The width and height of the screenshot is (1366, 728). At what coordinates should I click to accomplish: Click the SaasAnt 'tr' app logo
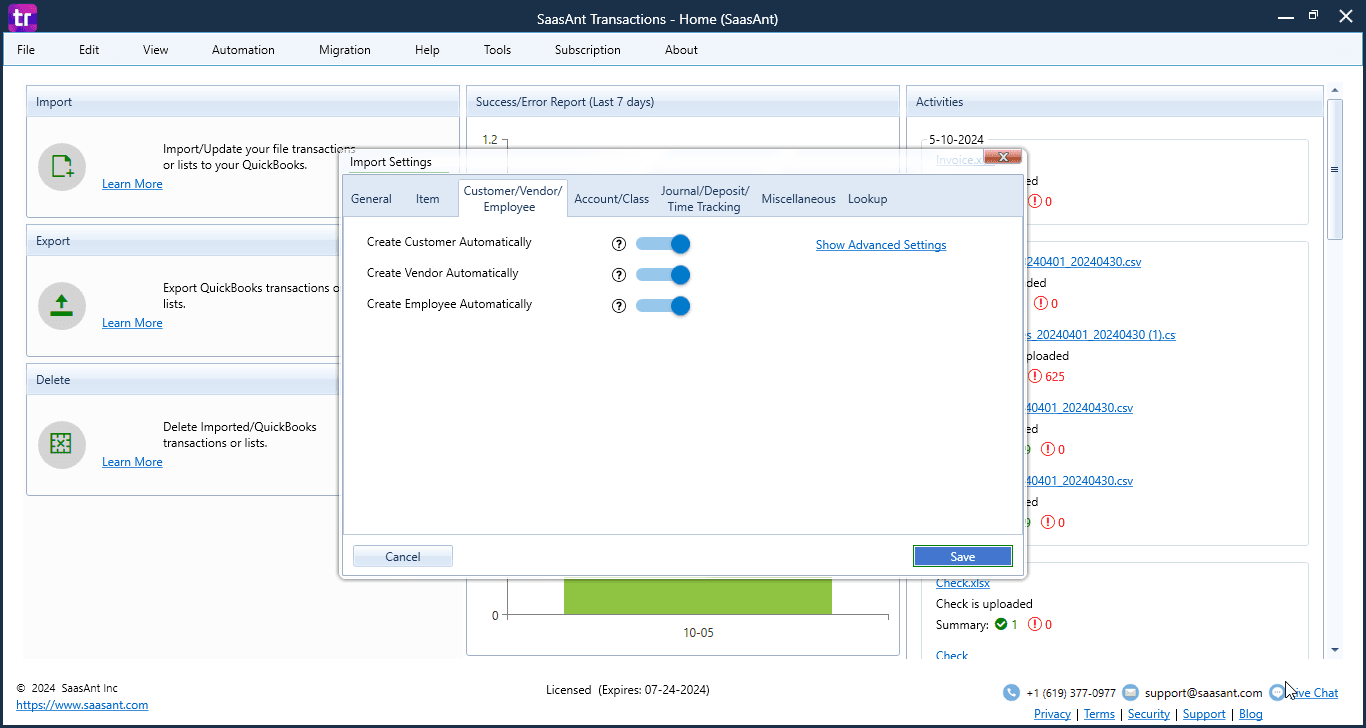20,17
